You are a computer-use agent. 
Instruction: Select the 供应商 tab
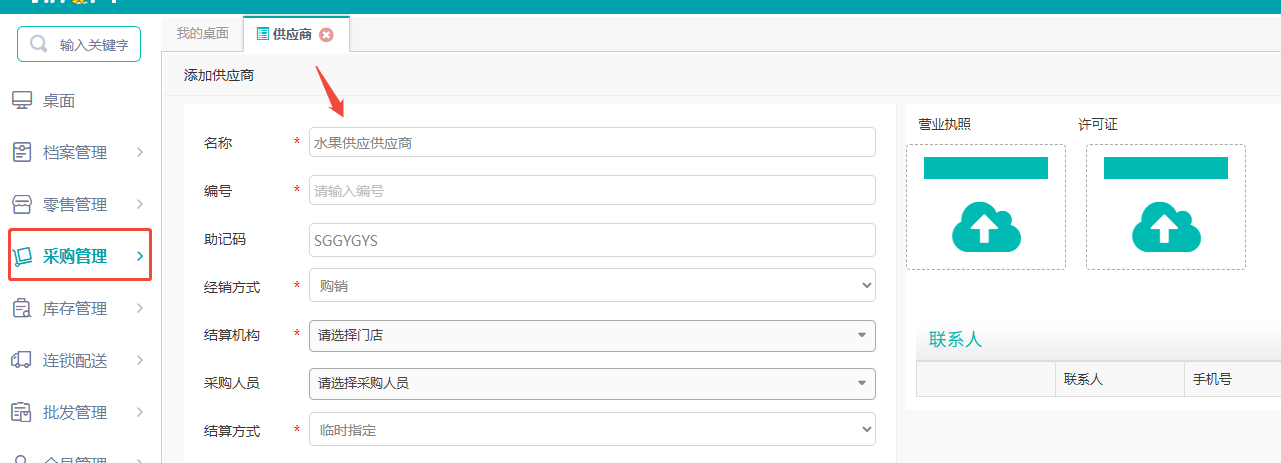pos(284,35)
